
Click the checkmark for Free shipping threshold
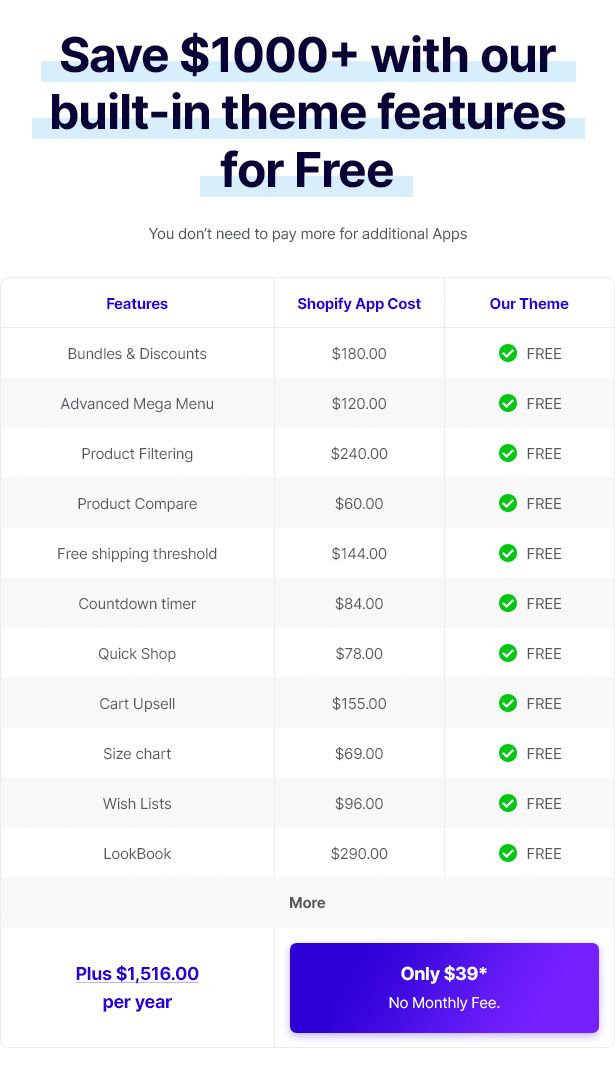pyautogui.click(x=508, y=553)
